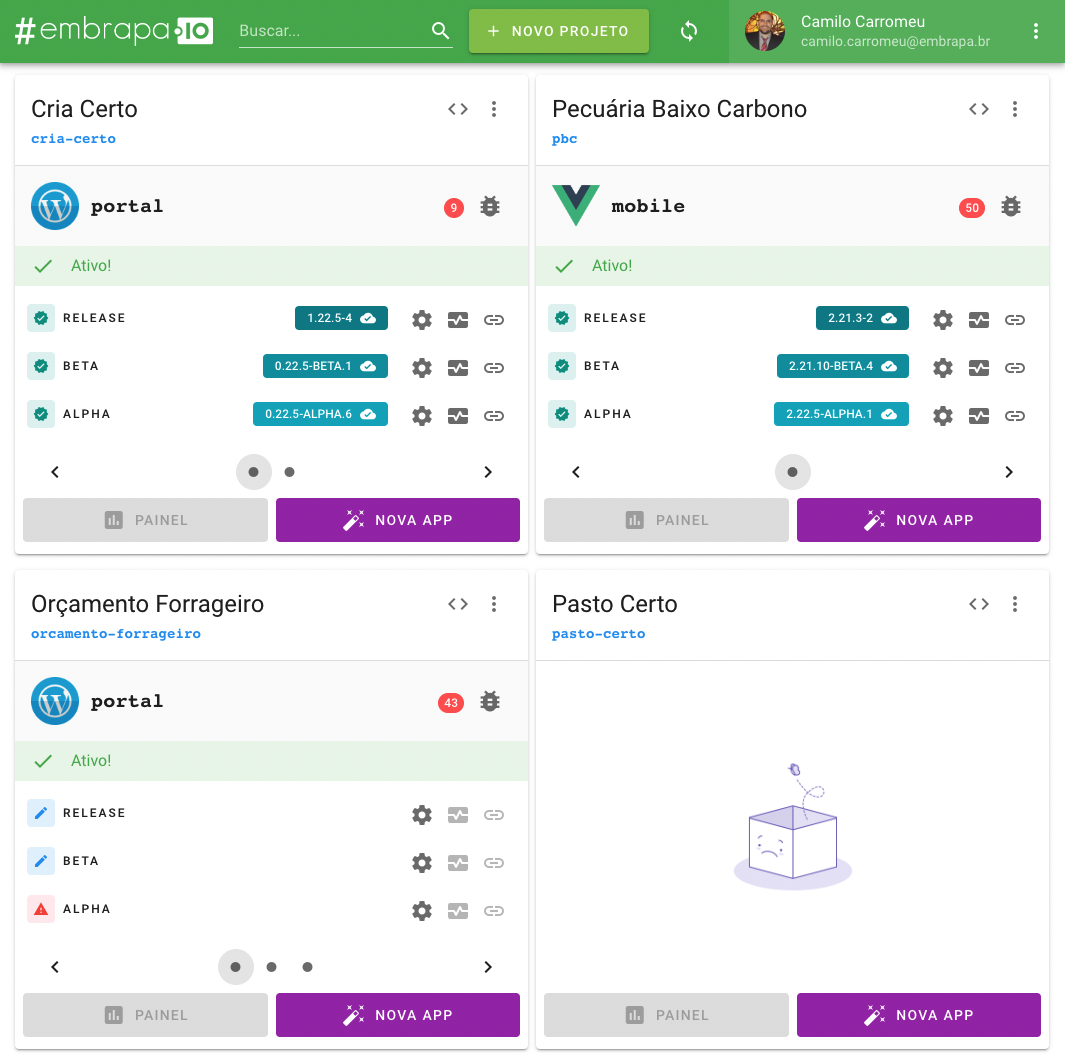Open user account menu three dots

point(1035,31)
